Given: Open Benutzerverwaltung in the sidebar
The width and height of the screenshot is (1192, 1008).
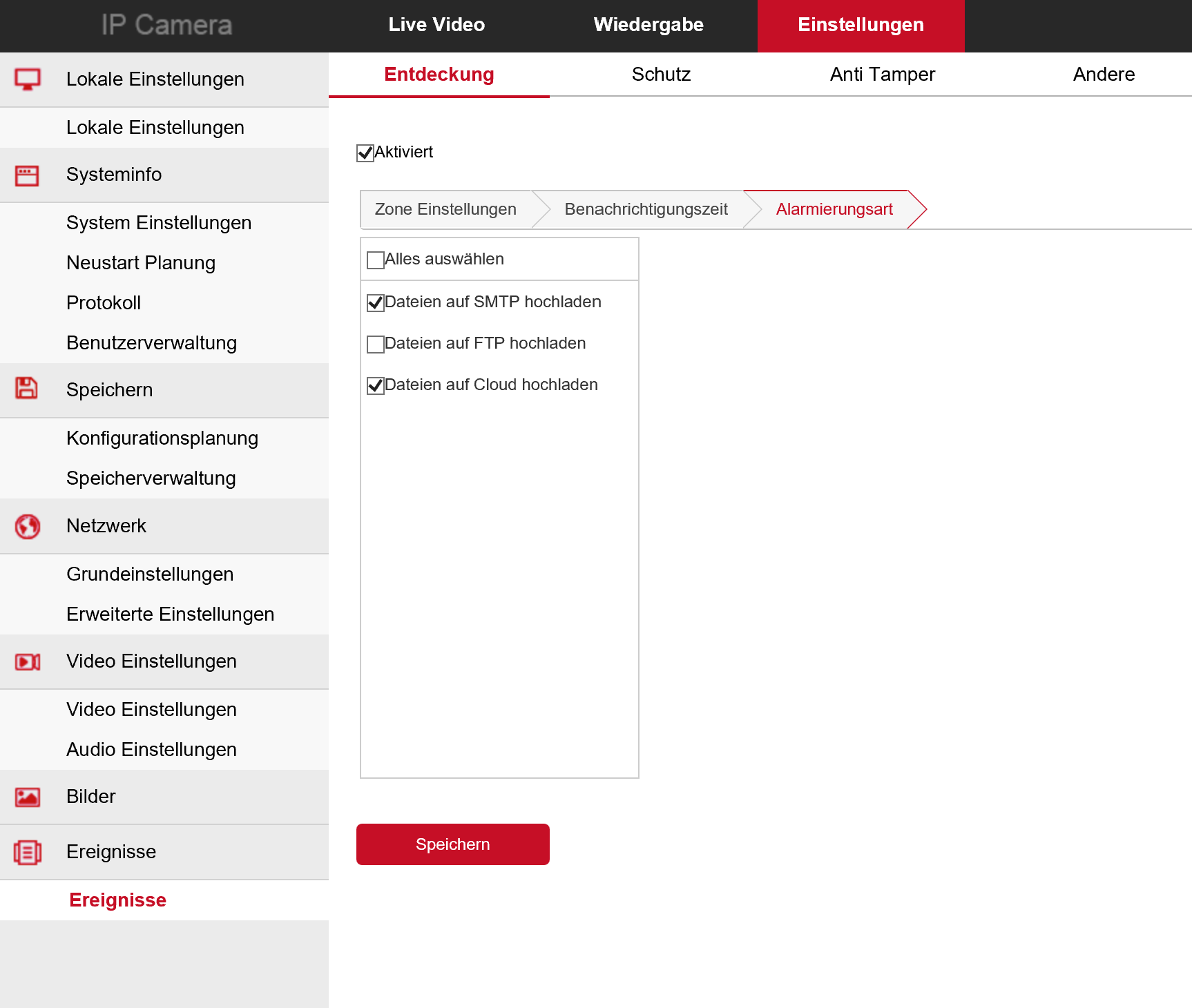Looking at the screenshot, I should pos(151,343).
